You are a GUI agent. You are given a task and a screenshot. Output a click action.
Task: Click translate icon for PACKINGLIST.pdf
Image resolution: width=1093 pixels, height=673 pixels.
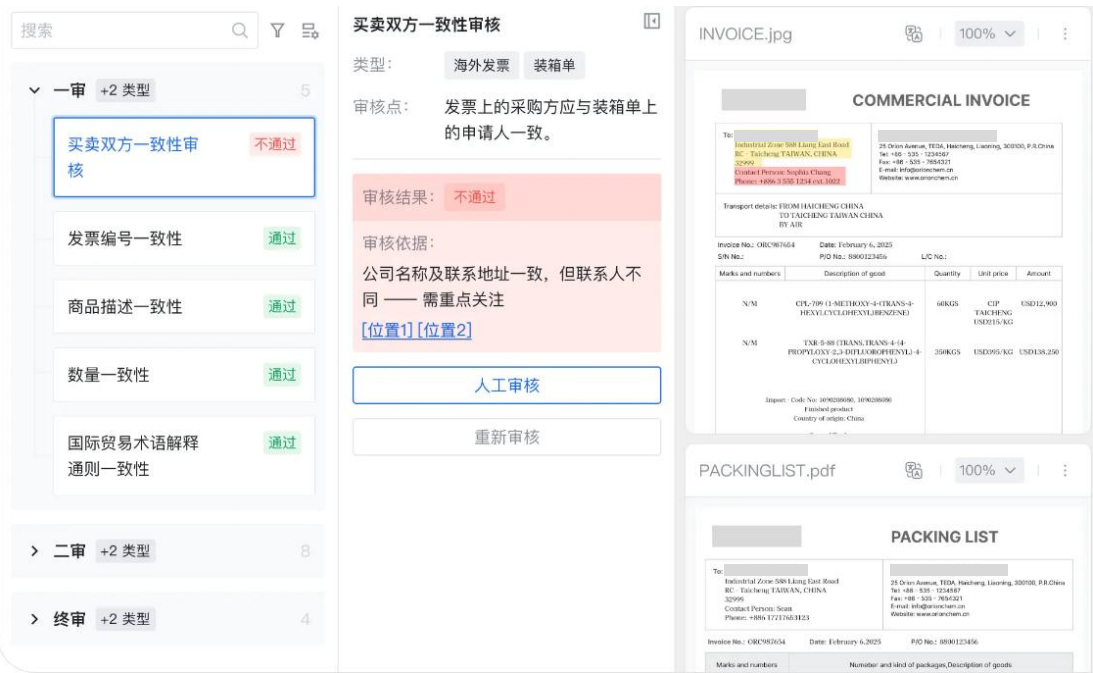[913, 470]
